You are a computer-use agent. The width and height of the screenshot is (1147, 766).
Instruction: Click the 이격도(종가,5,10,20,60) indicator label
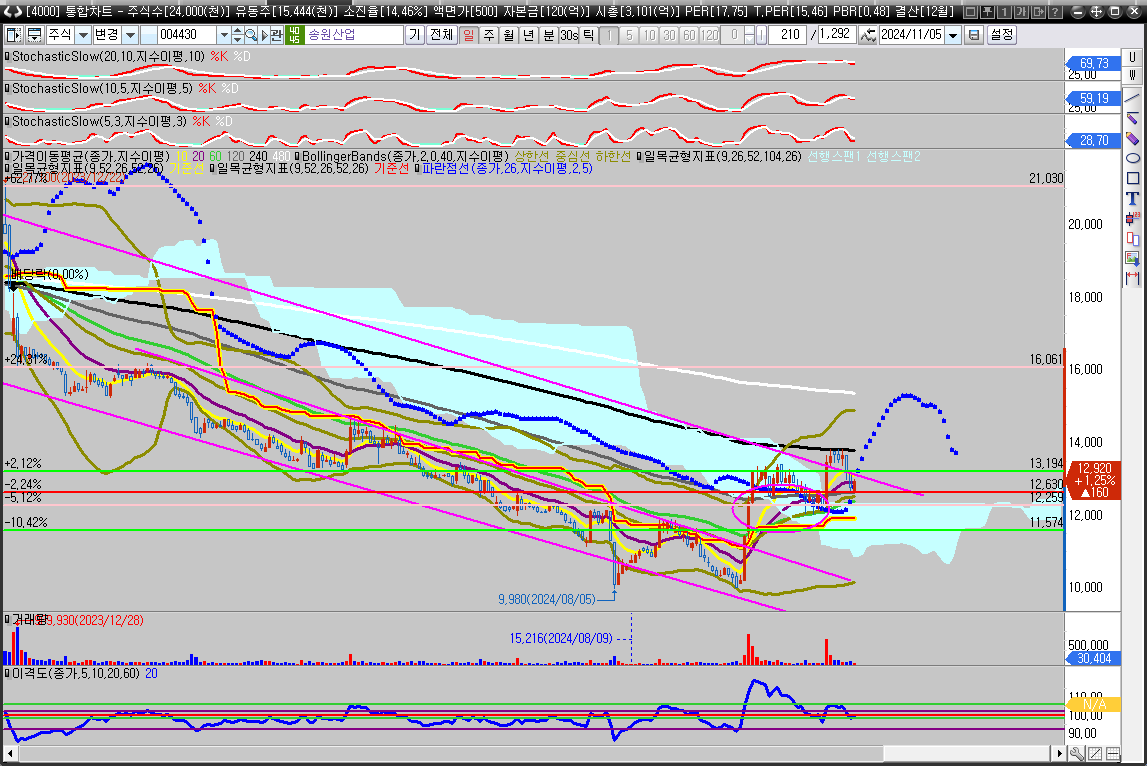tap(75, 673)
